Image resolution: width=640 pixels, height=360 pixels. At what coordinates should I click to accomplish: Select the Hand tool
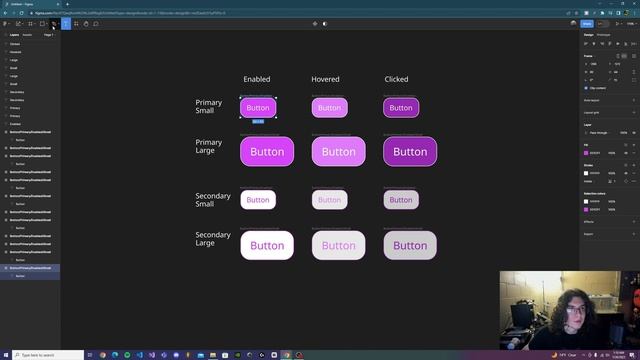point(86,24)
